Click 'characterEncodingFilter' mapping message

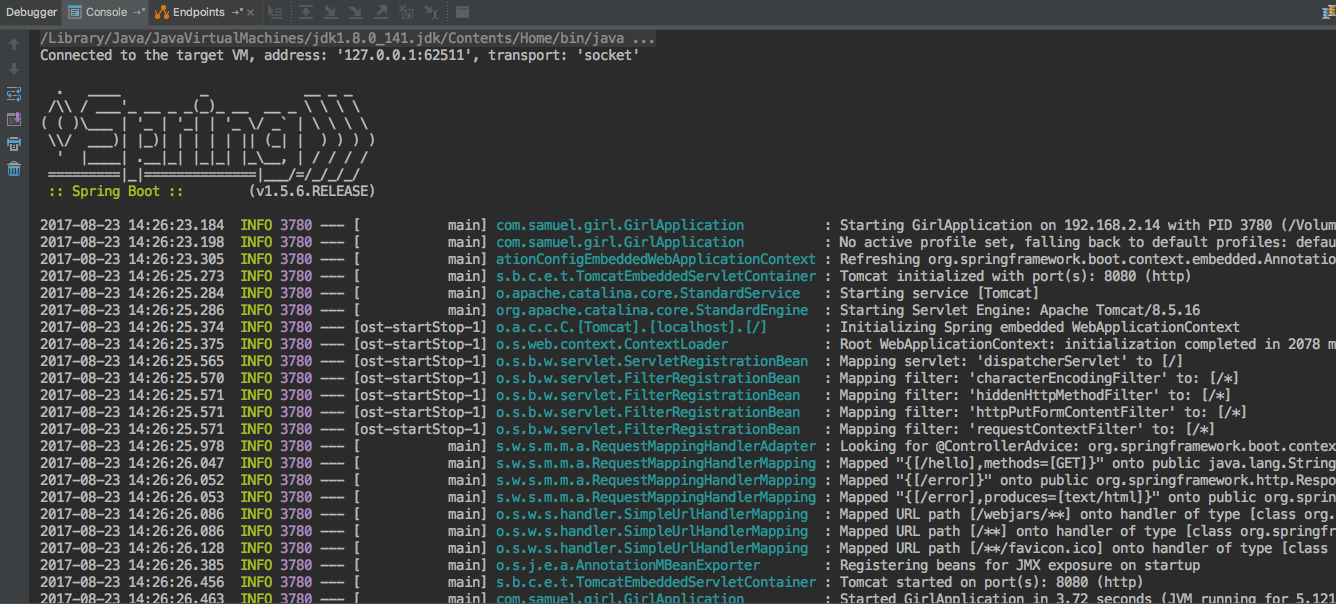[x=1040, y=378]
